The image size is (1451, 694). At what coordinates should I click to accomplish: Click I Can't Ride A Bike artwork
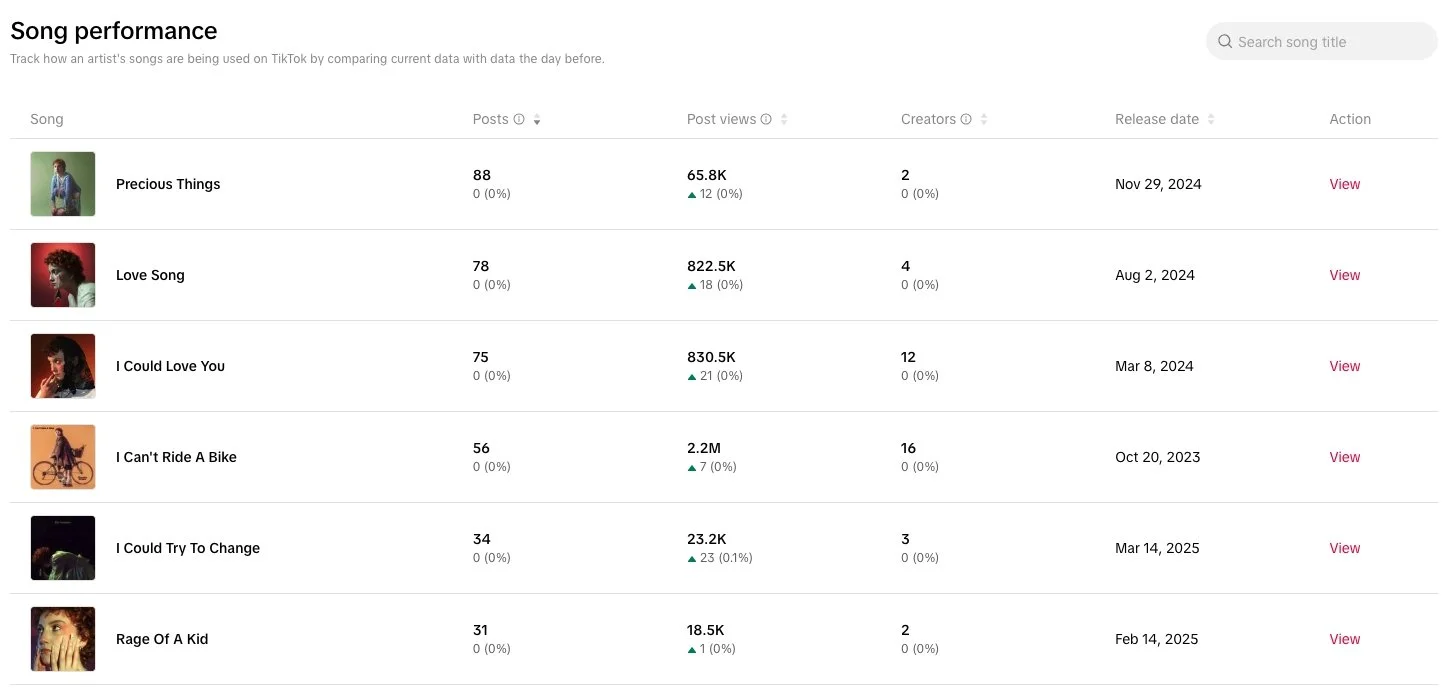pyautogui.click(x=63, y=457)
